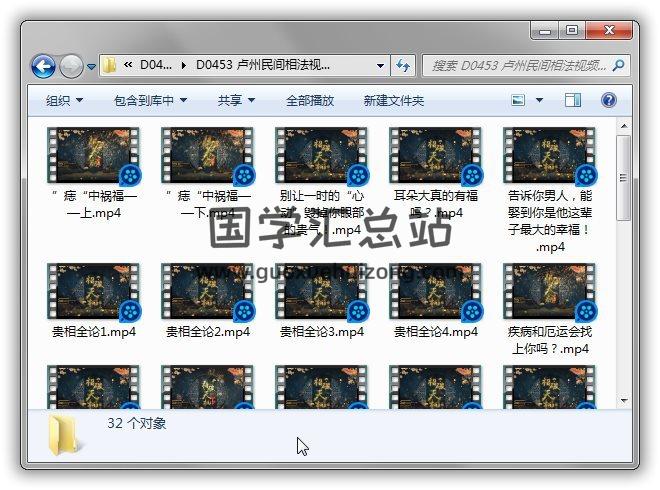This screenshot has height=490, width=660.
Task: Click the Forward navigation arrow button
Action: [71, 67]
